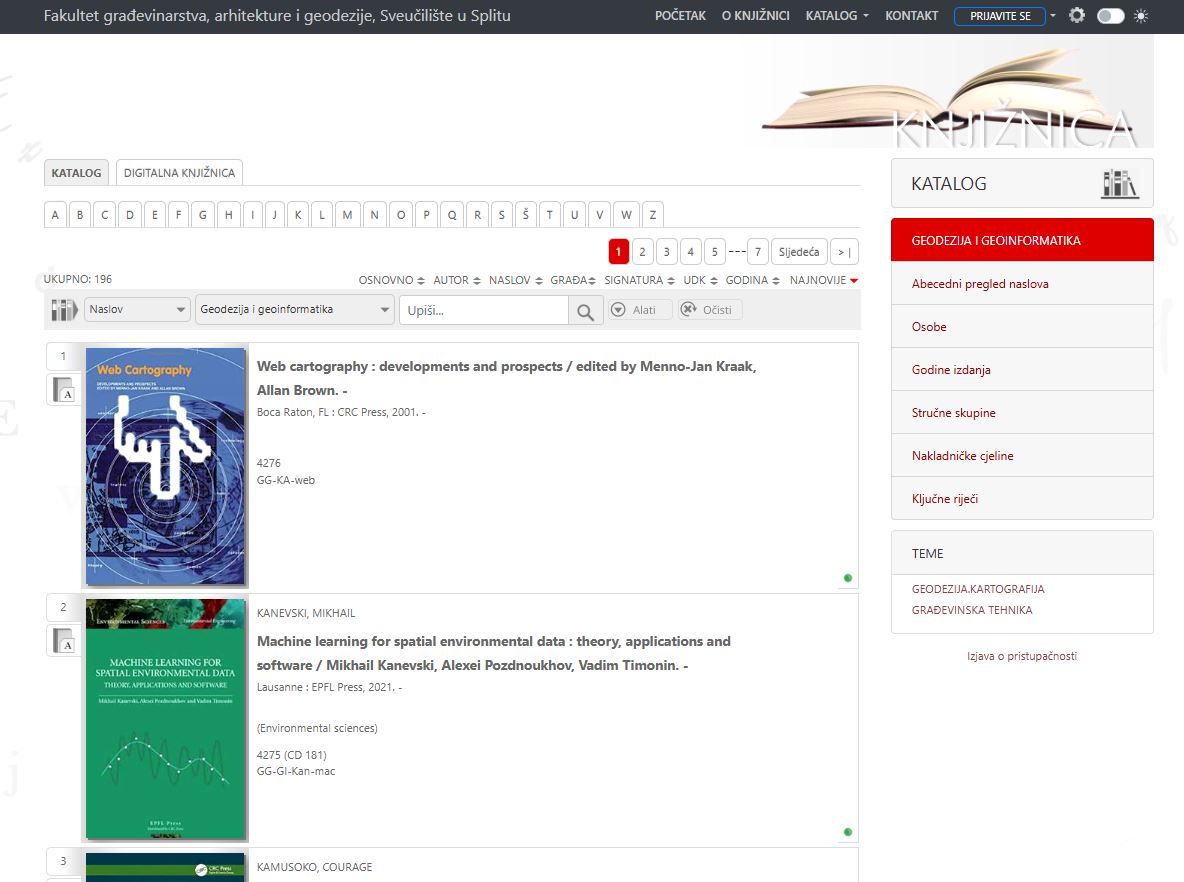Toggle the dark mode switch
Image resolution: width=1184 pixels, height=882 pixels.
click(1110, 16)
